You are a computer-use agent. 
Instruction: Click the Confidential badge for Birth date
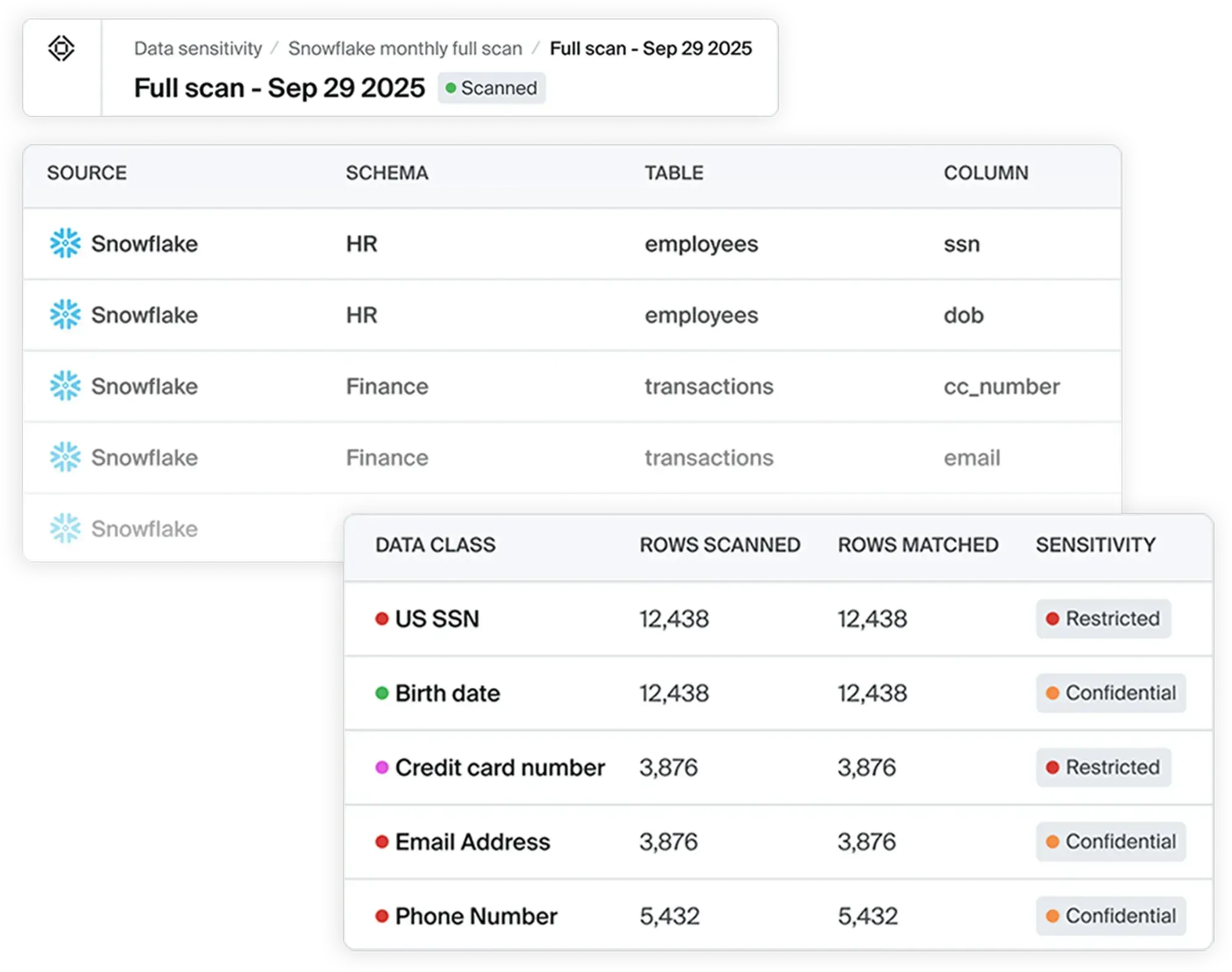[1111, 693]
